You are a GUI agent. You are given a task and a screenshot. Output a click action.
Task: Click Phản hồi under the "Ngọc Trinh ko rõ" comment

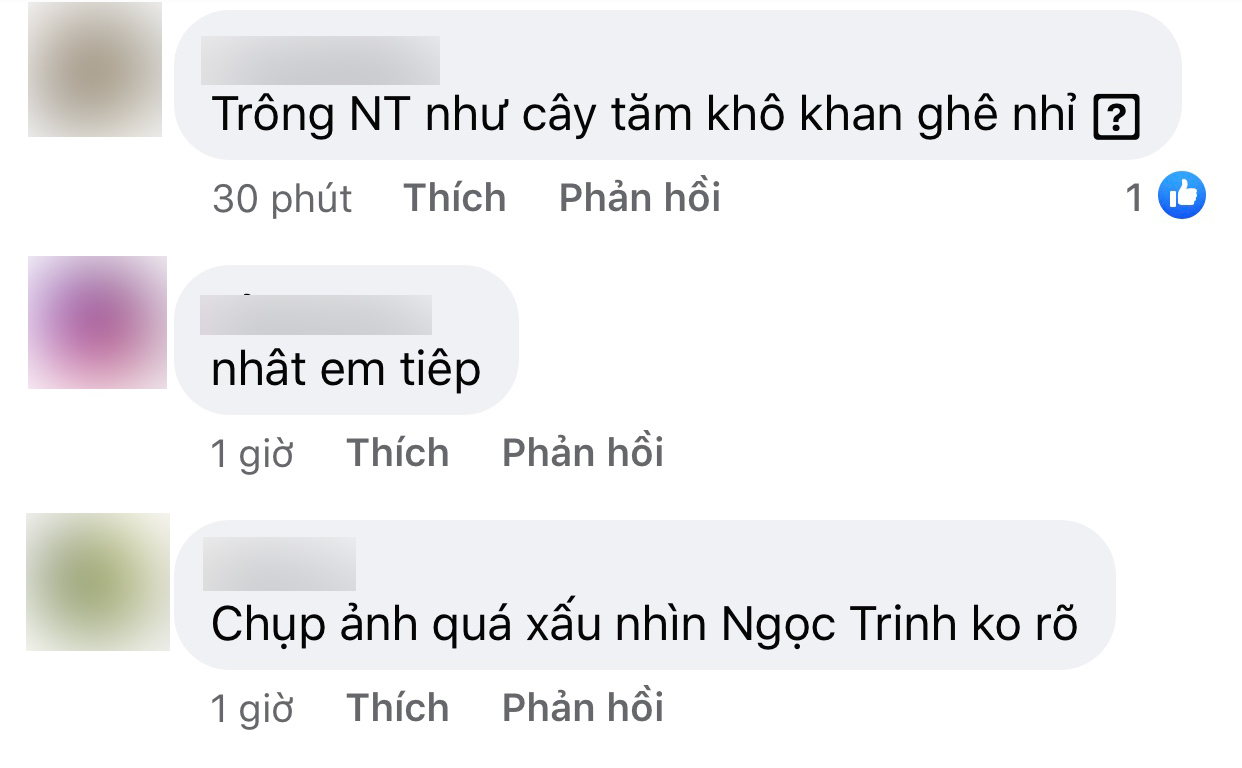point(583,708)
